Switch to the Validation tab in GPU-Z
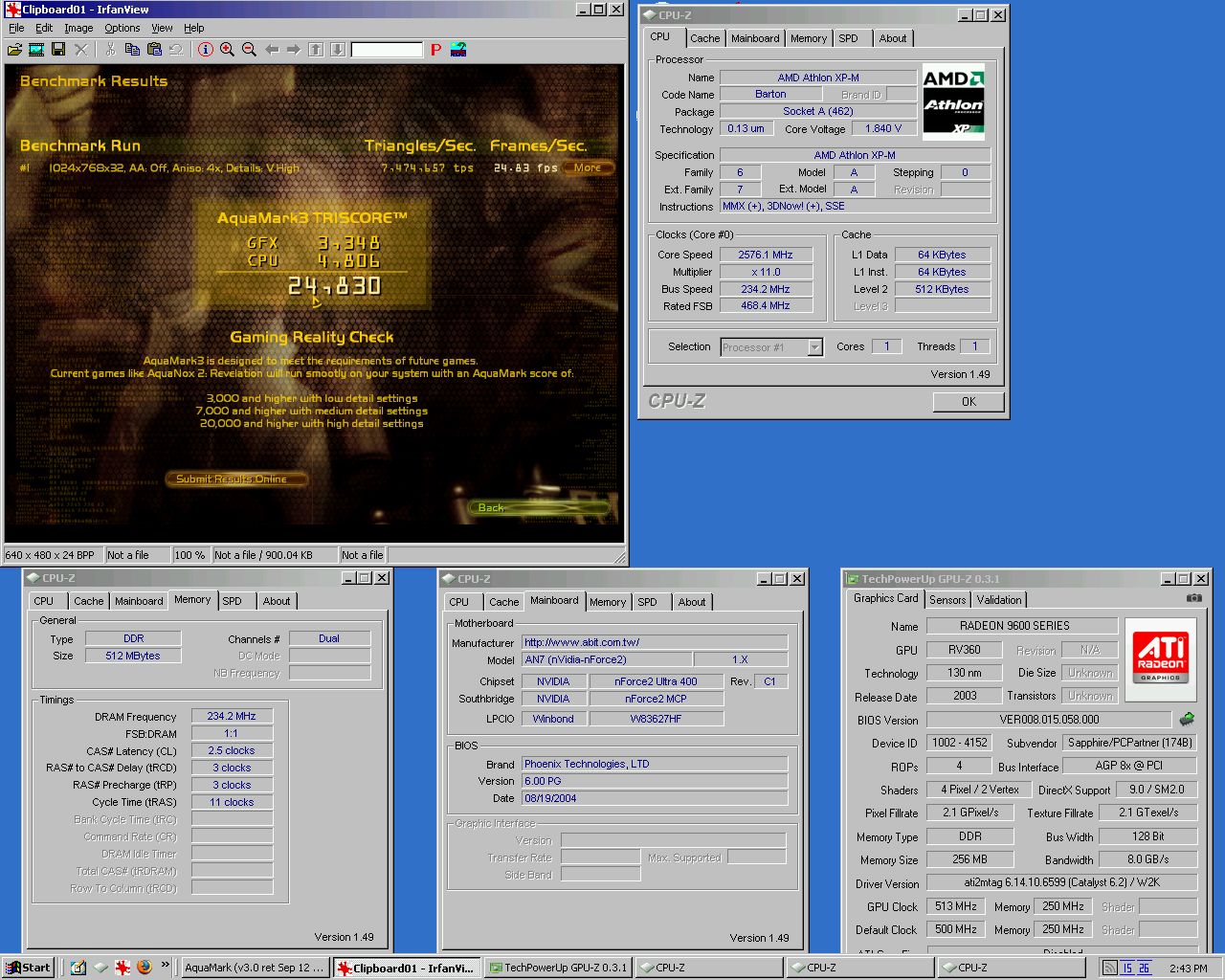Screen dimensions: 1225x980 point(999,600)
